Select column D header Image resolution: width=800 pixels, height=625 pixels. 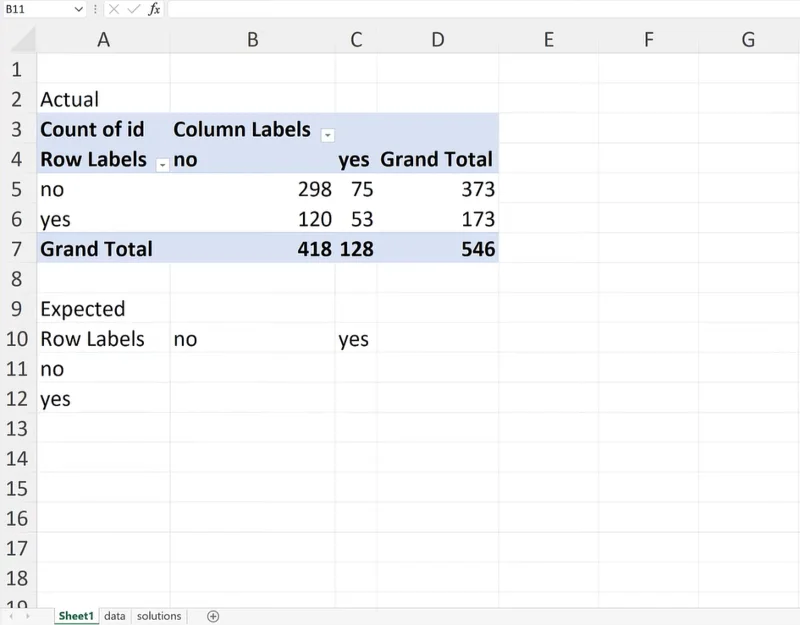click(x=438, y=39)
